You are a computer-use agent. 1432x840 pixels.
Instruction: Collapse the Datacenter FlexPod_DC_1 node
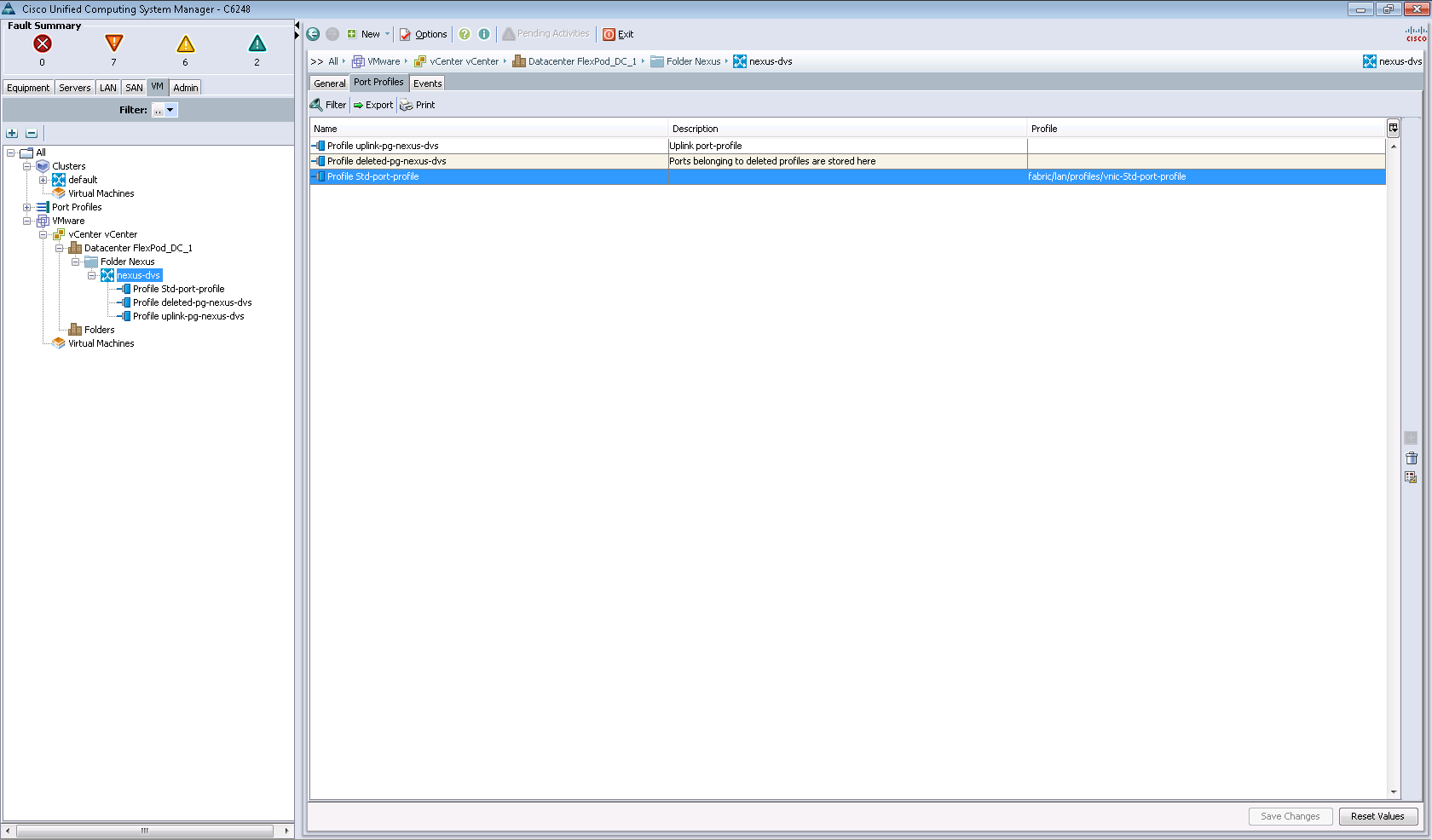pos(59,248)
